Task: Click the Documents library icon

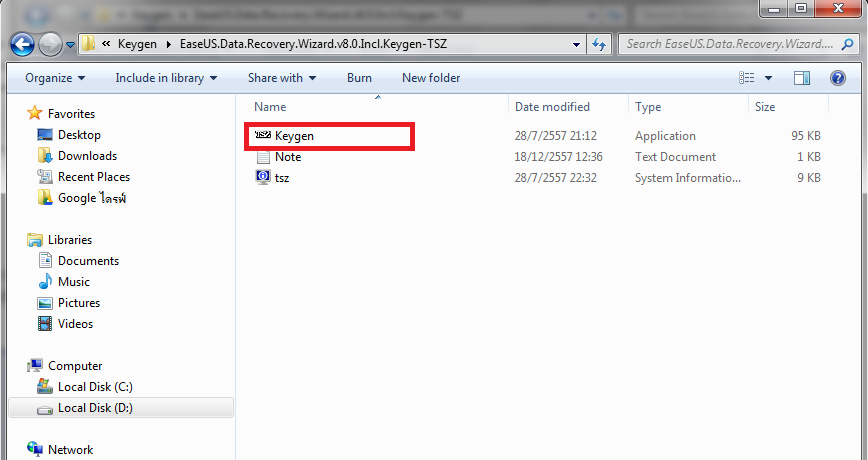Action: click(x=45, y=260)
